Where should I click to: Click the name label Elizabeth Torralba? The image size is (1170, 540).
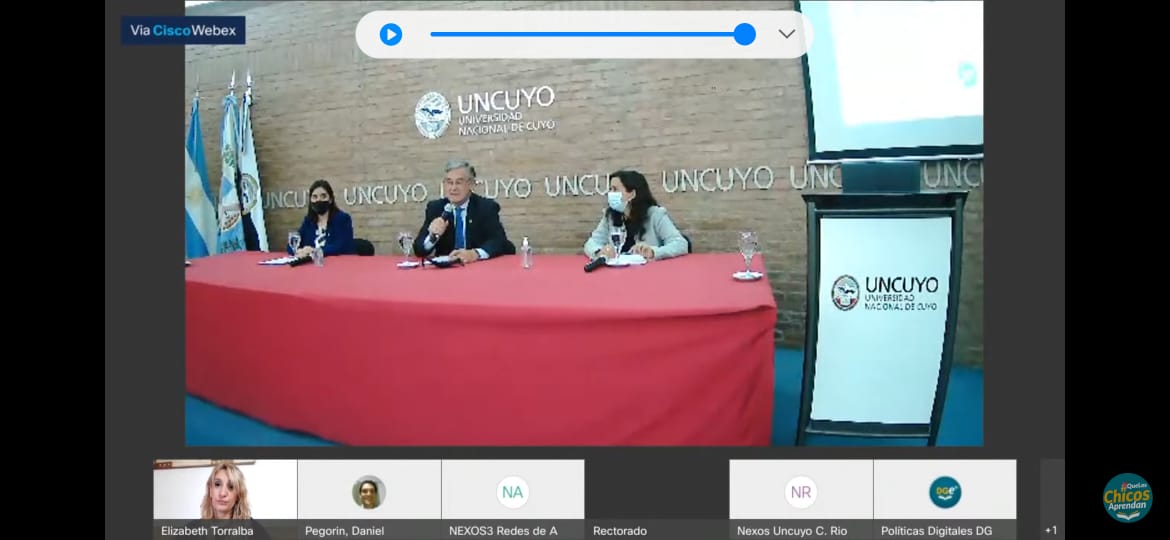[207, 531]
